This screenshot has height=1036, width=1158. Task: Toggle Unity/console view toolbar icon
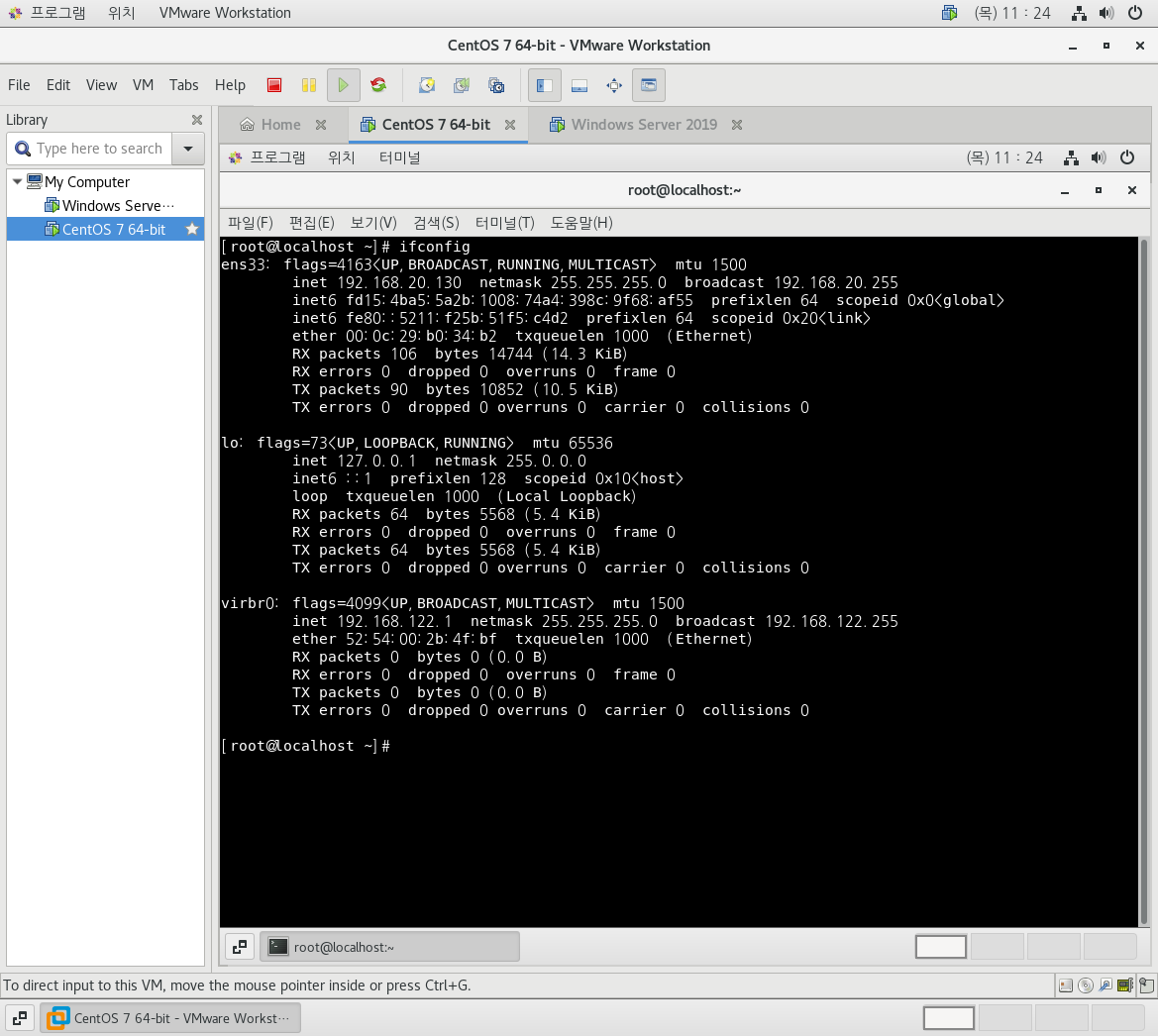coord(649,85)
